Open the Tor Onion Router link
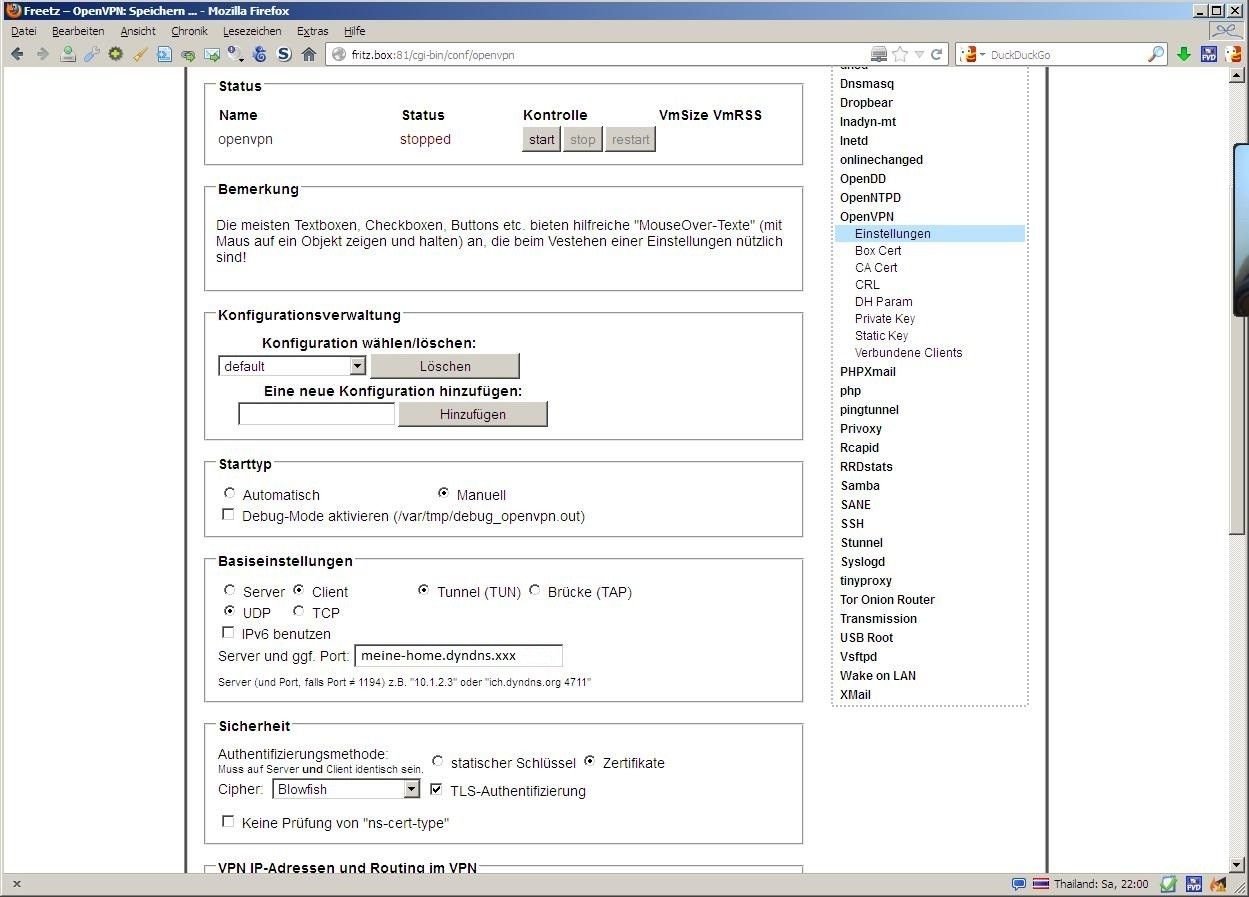The image size is (1249, 897). tap(887, 599)
